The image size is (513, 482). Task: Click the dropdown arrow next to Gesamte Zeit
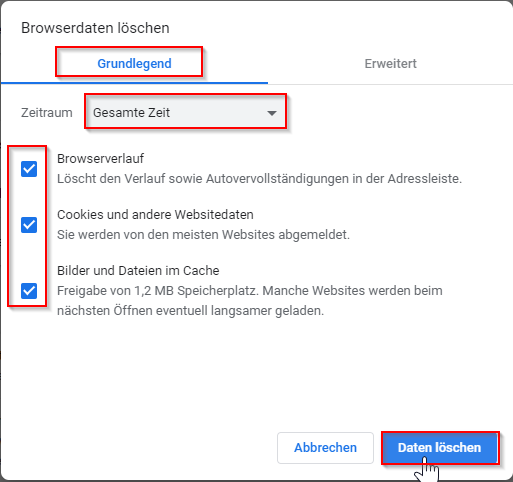272,113
